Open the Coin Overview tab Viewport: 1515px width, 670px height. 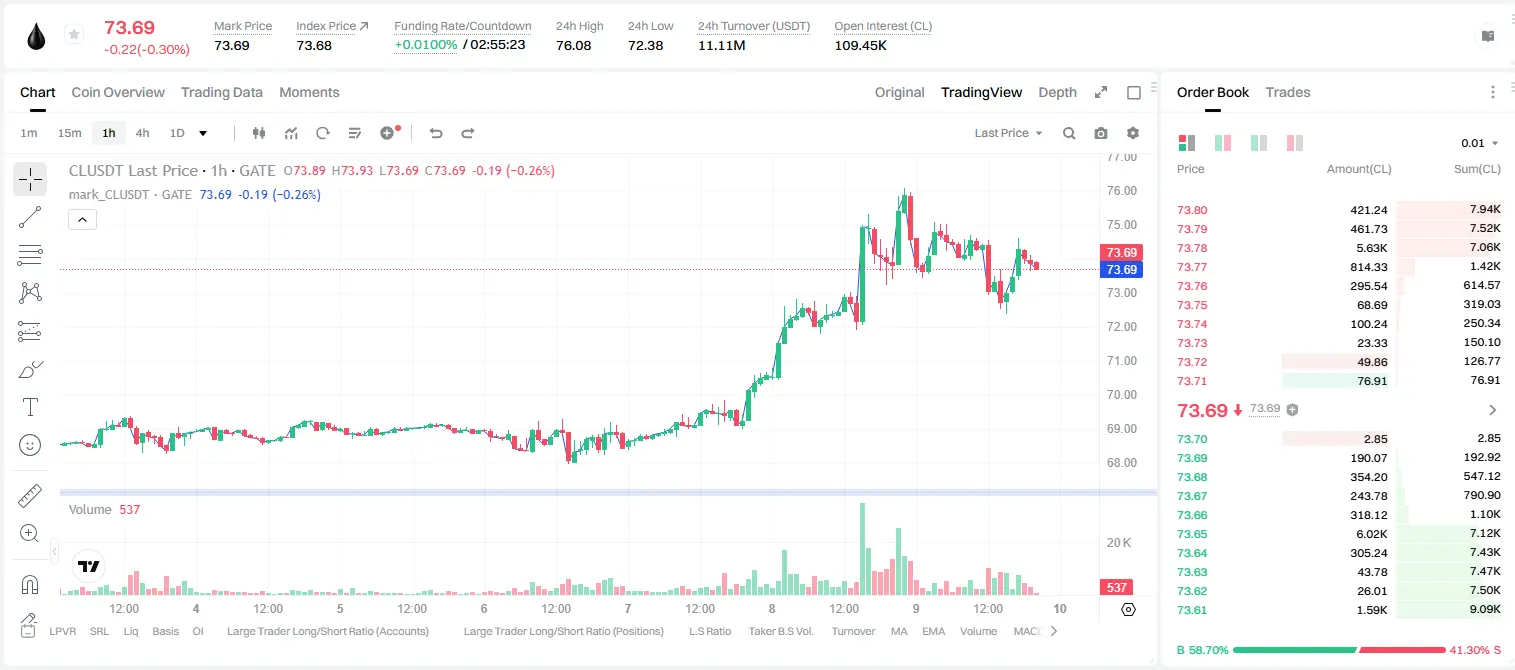(118, 92)
